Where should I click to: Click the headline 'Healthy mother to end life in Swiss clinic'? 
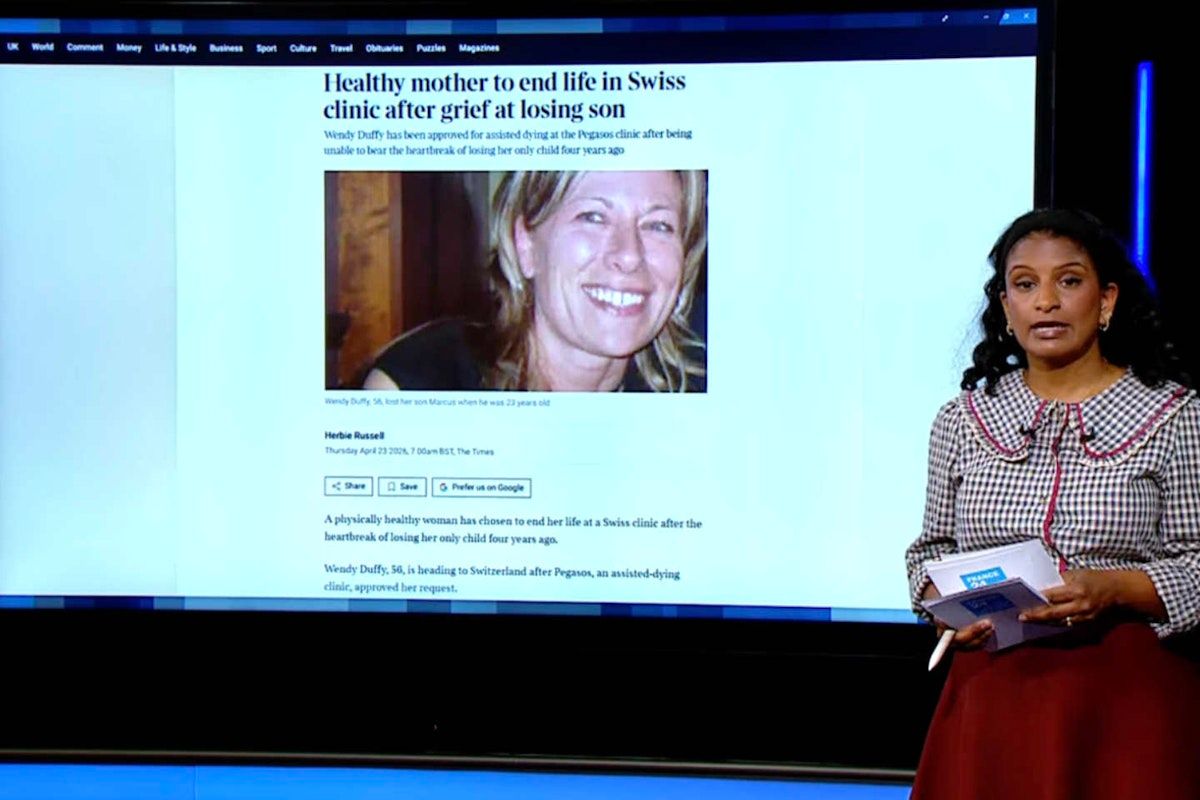(x=504, y=96)
